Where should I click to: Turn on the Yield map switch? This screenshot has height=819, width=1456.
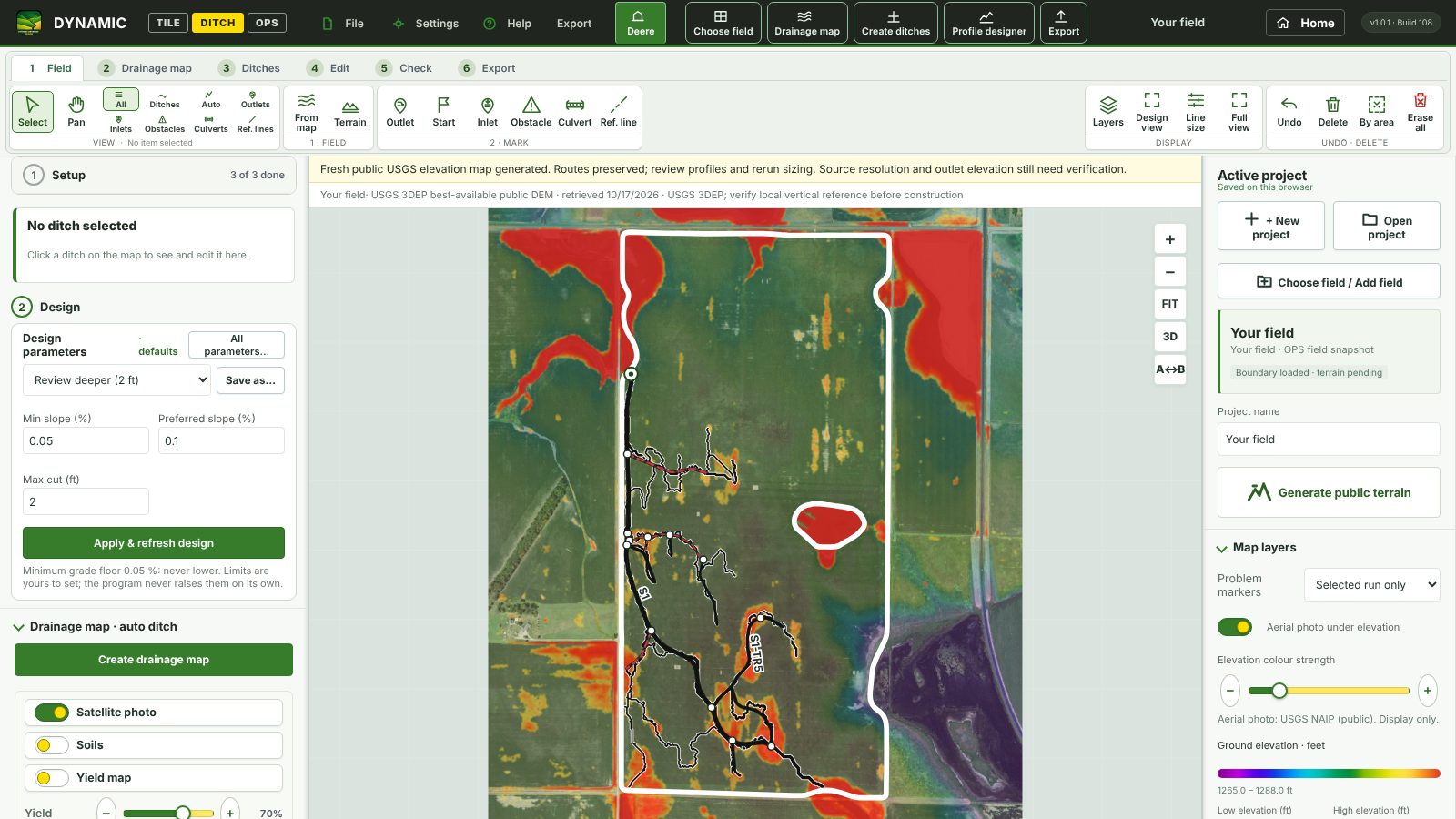tap(52, 778)
